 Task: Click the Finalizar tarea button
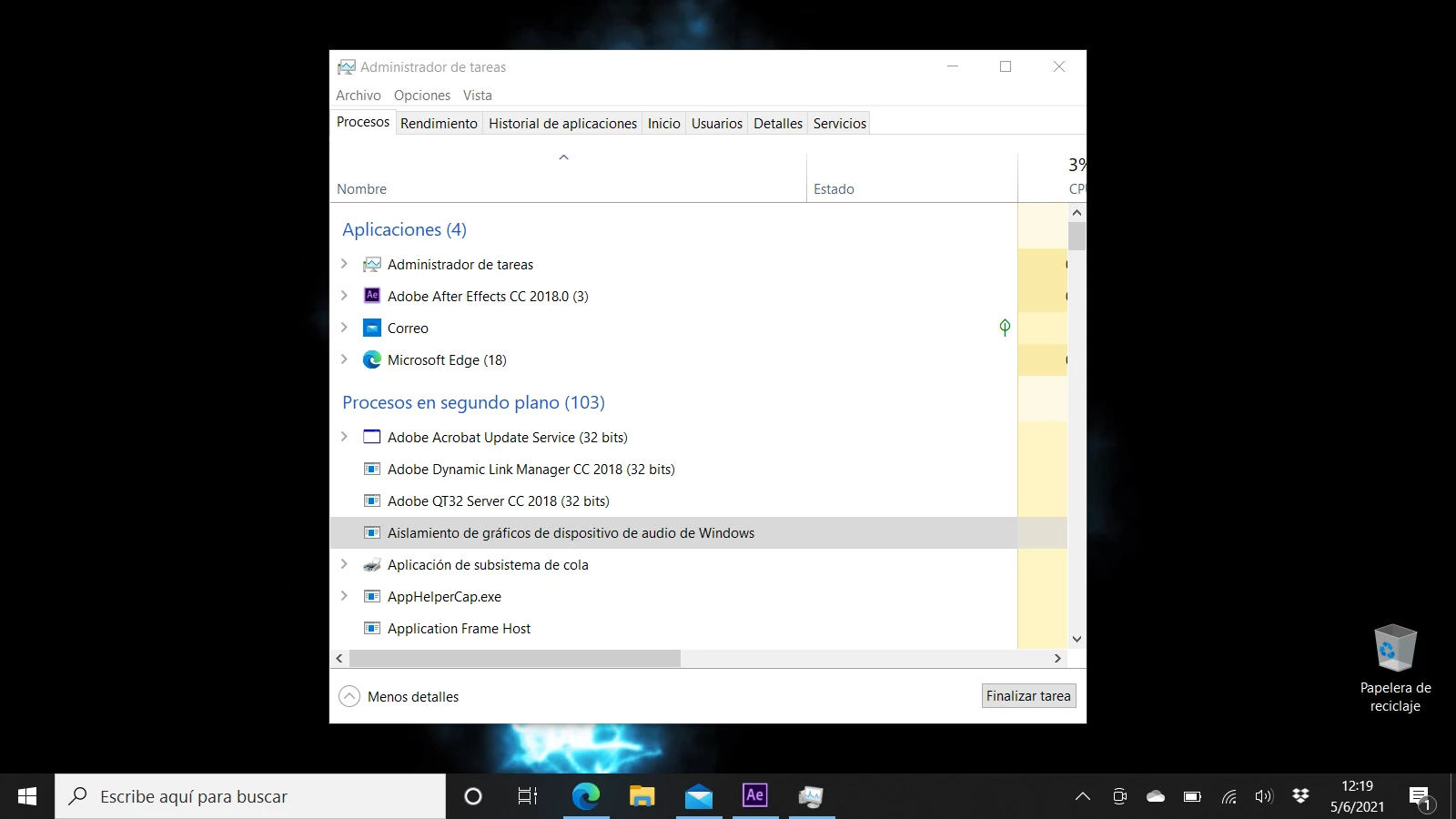1028,696
